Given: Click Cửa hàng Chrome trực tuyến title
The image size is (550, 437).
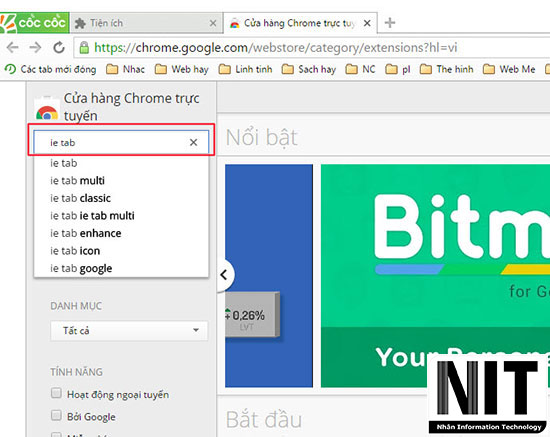Looking at the screenshot, I should coord(132,107).
